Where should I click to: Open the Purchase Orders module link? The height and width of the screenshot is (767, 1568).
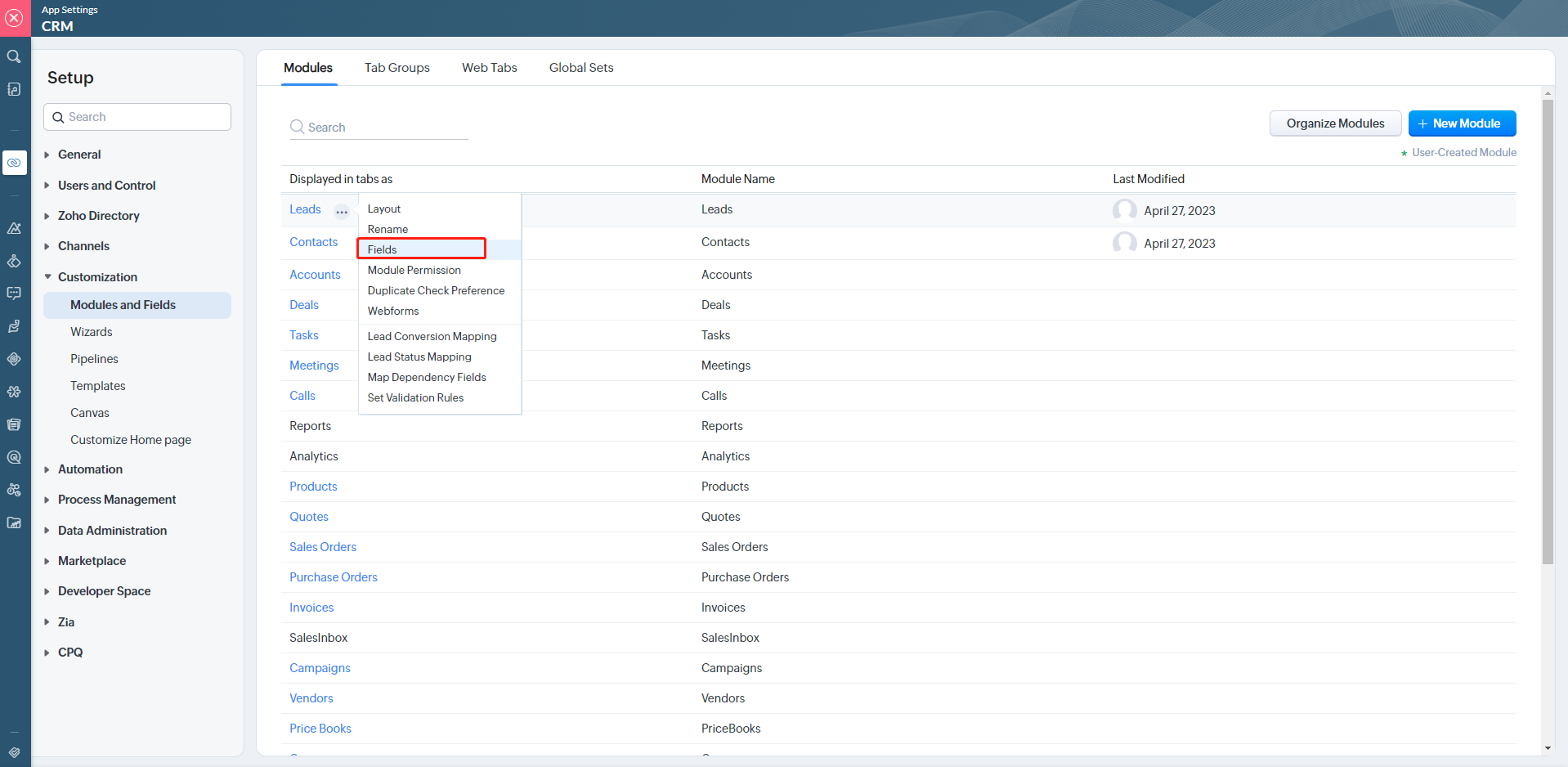[x=334, y=577]
